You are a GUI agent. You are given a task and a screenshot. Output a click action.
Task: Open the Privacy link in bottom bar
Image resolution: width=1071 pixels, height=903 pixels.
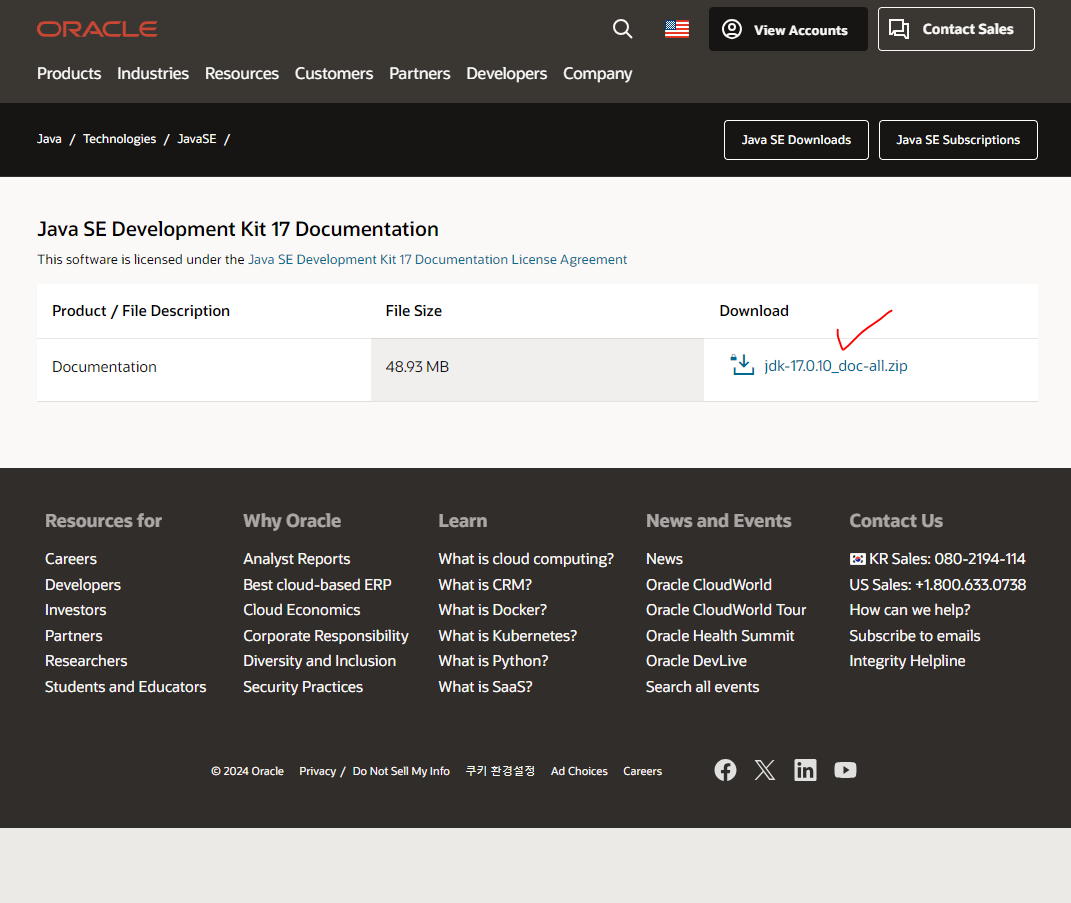click(318, 771)
